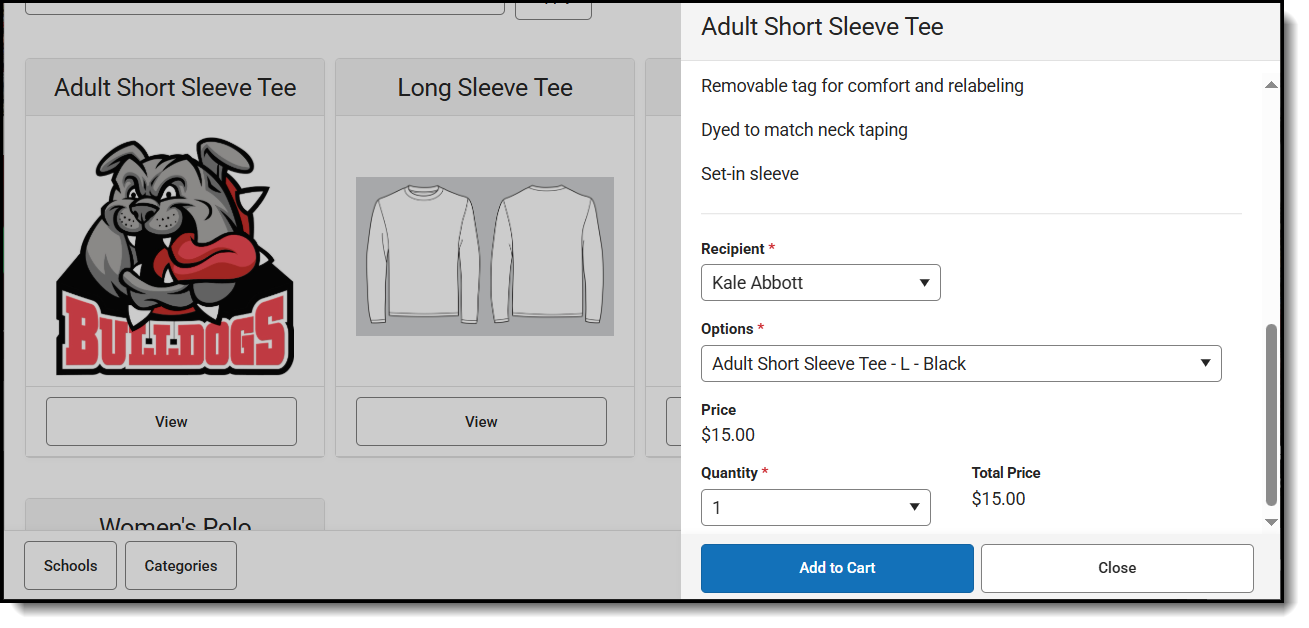Click the scroll up arrow in detail panel
This screenshot has width=1309, height=628.
(x=1271, y=86)
